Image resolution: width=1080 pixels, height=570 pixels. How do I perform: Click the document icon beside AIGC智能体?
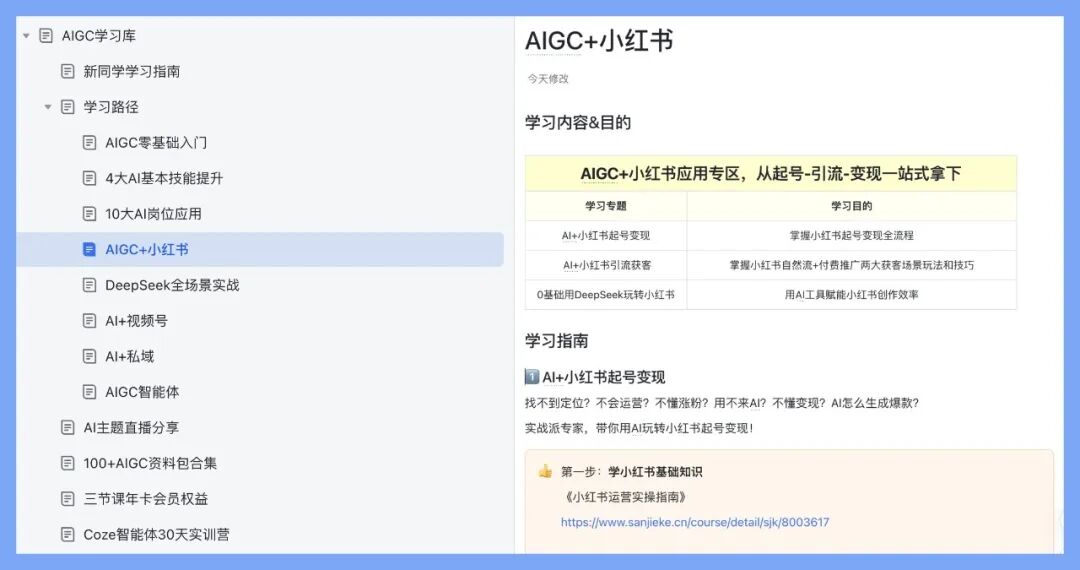click(x=90, y=392)
